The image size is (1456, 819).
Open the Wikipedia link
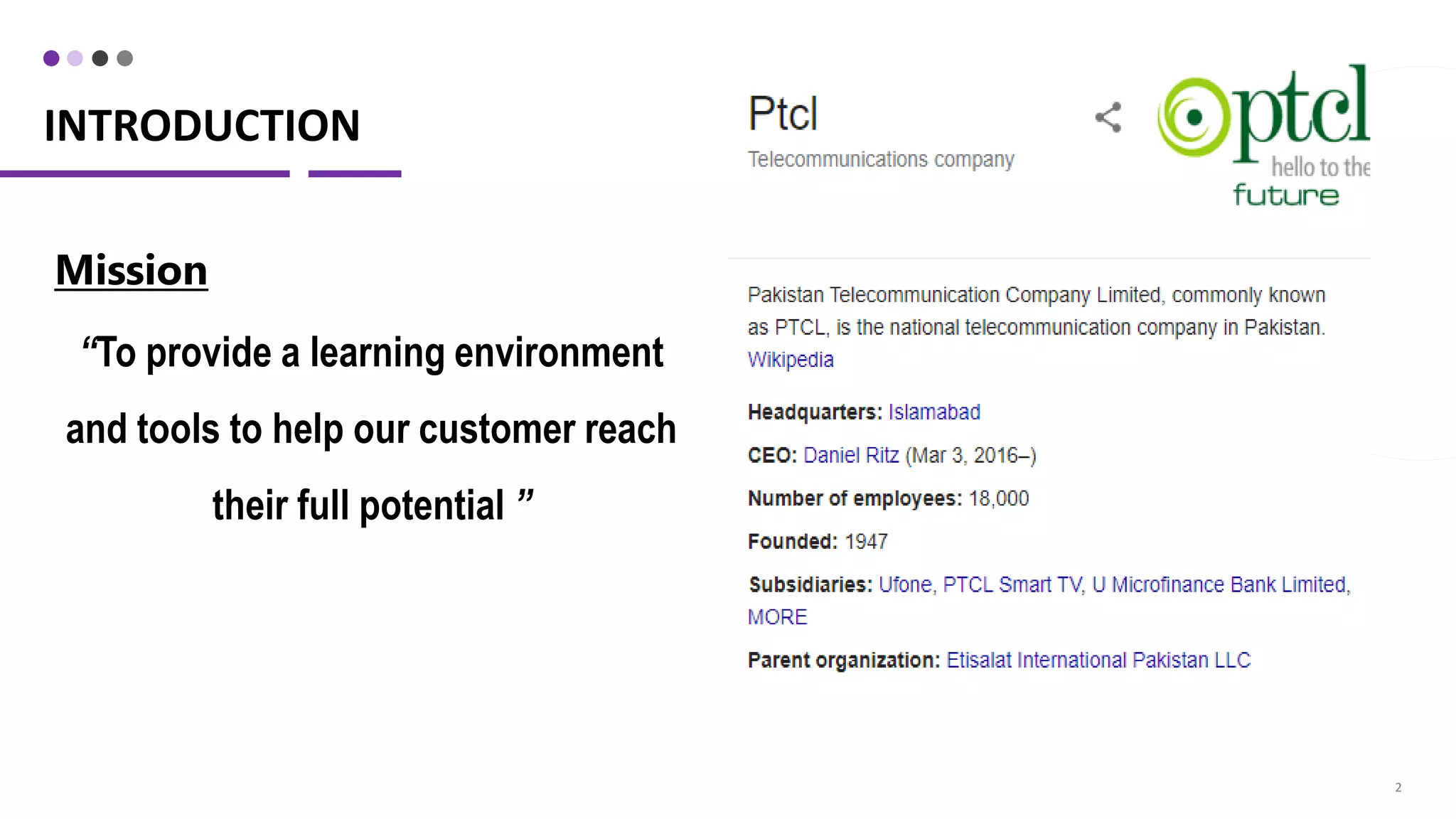click(x=791, y=360)
